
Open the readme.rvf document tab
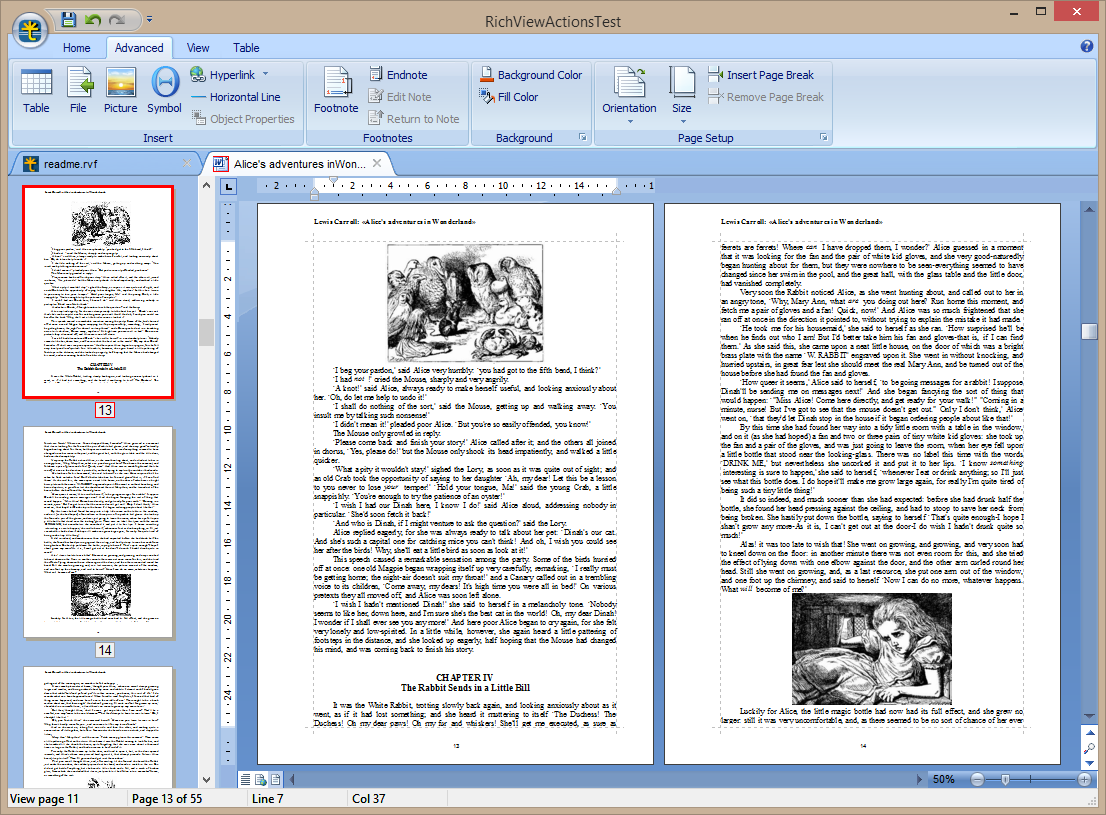click(71, 164)
